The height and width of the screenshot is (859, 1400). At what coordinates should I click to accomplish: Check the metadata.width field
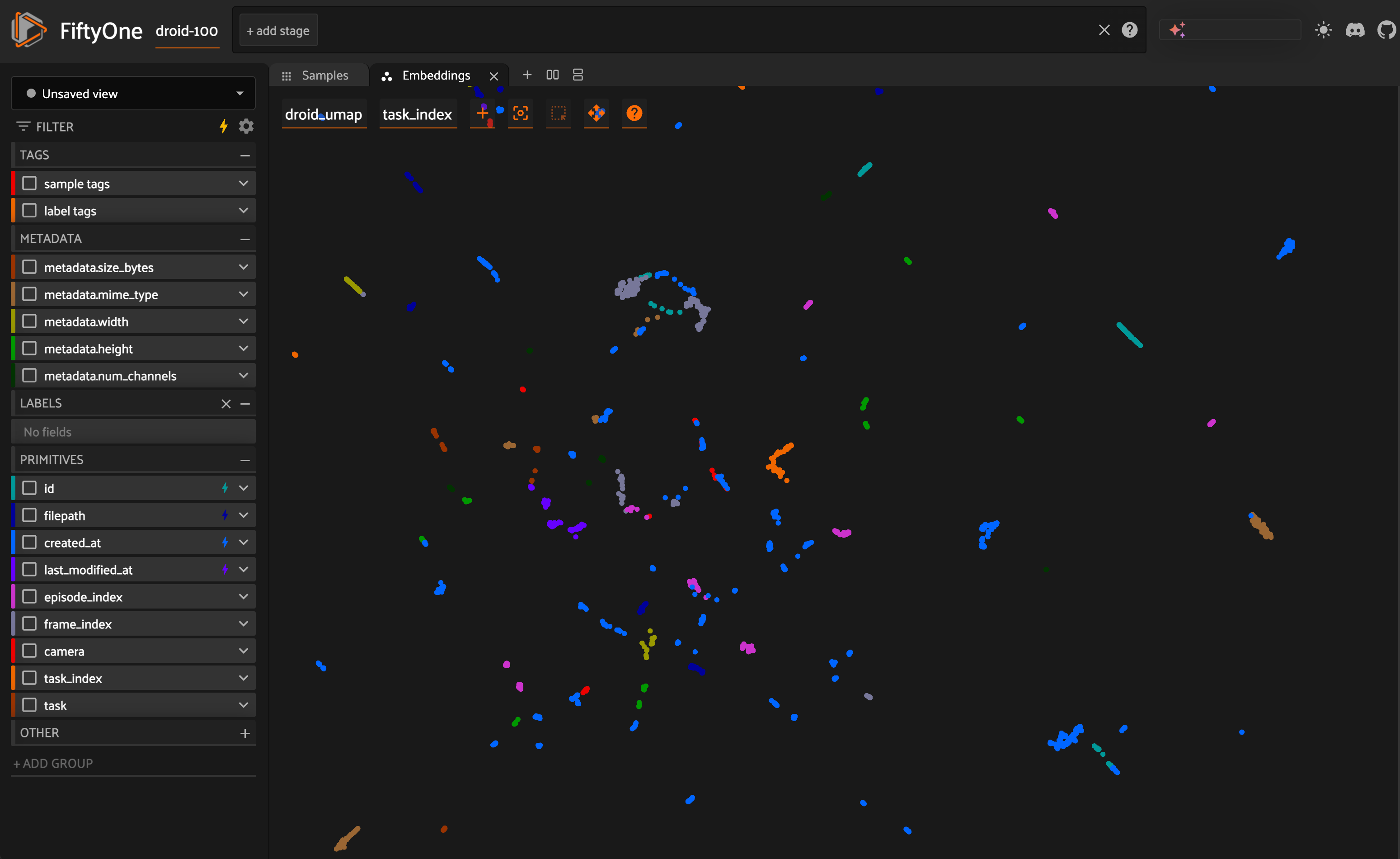pyautogui.click(x=29, y=322)
